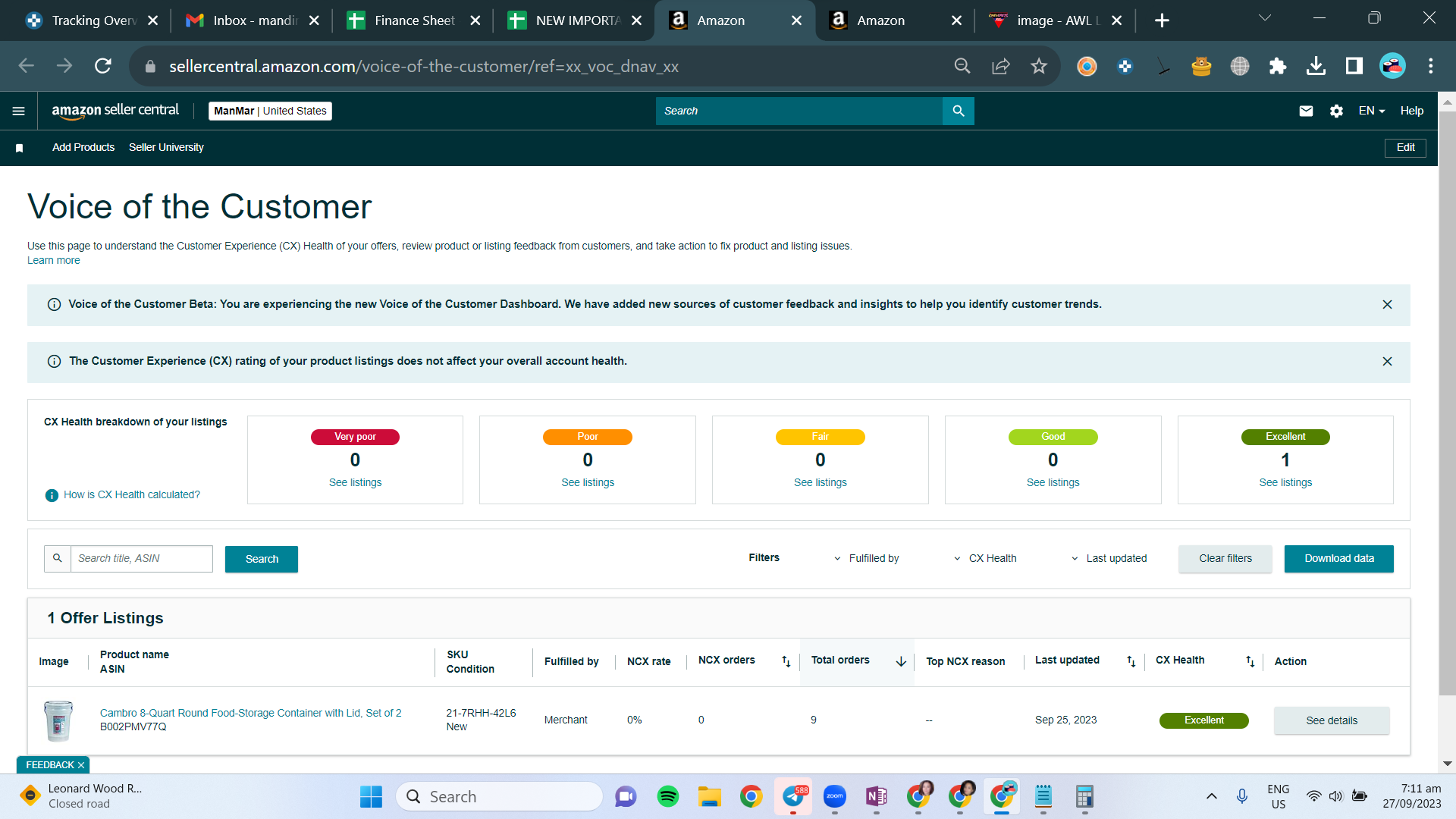
Task: Click the Add Products link
Action: [83, 148]
